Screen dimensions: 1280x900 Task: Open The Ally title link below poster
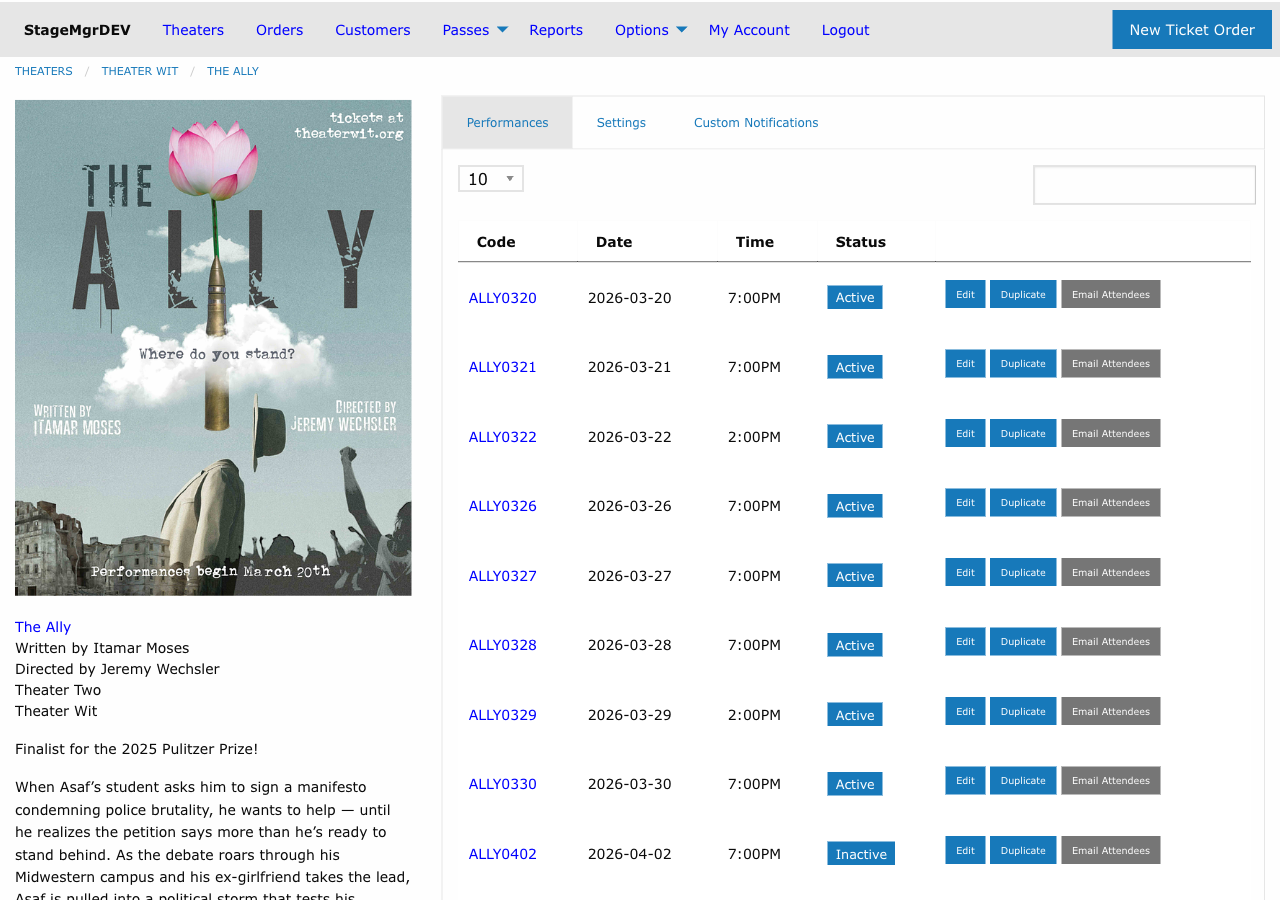pos(43,627)
